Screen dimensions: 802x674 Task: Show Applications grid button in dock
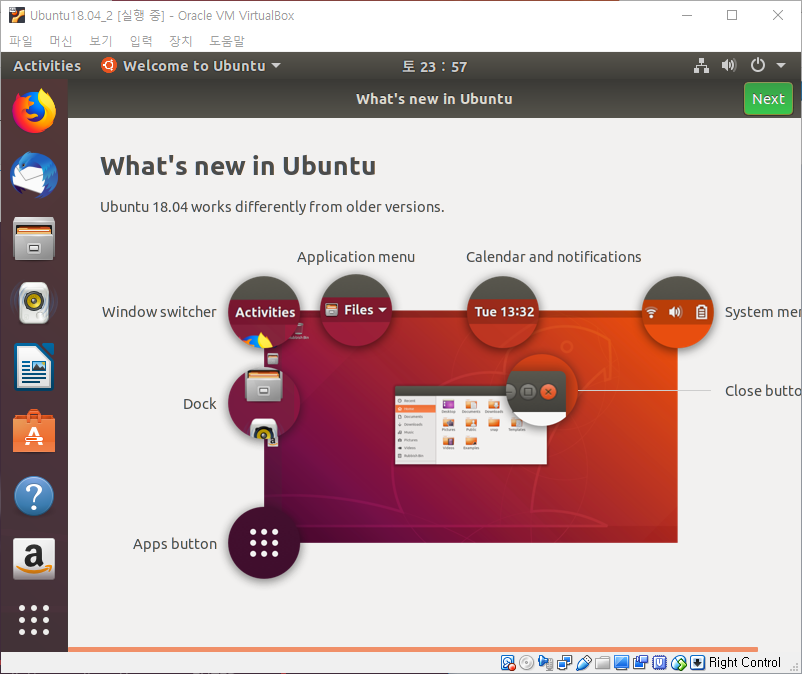tap(34, 620)
